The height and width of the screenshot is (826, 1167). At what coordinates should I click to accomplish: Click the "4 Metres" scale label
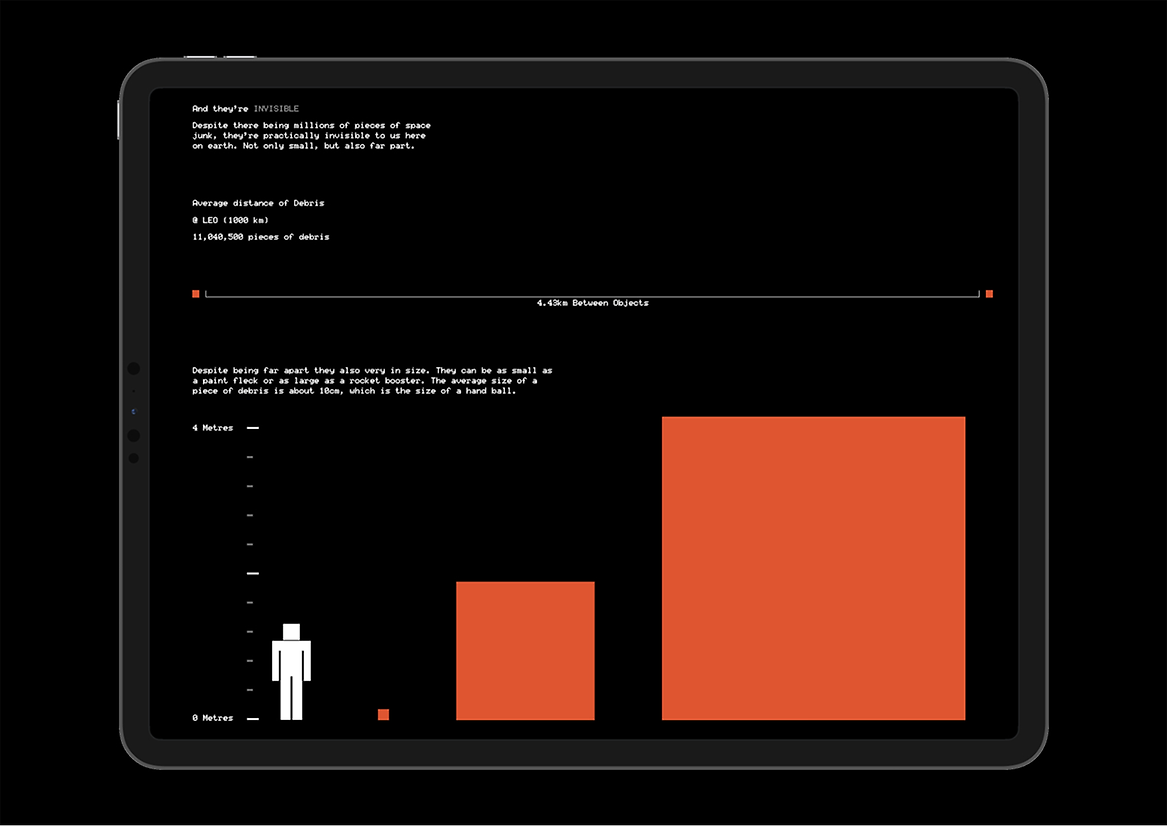[x=212, y=428]
